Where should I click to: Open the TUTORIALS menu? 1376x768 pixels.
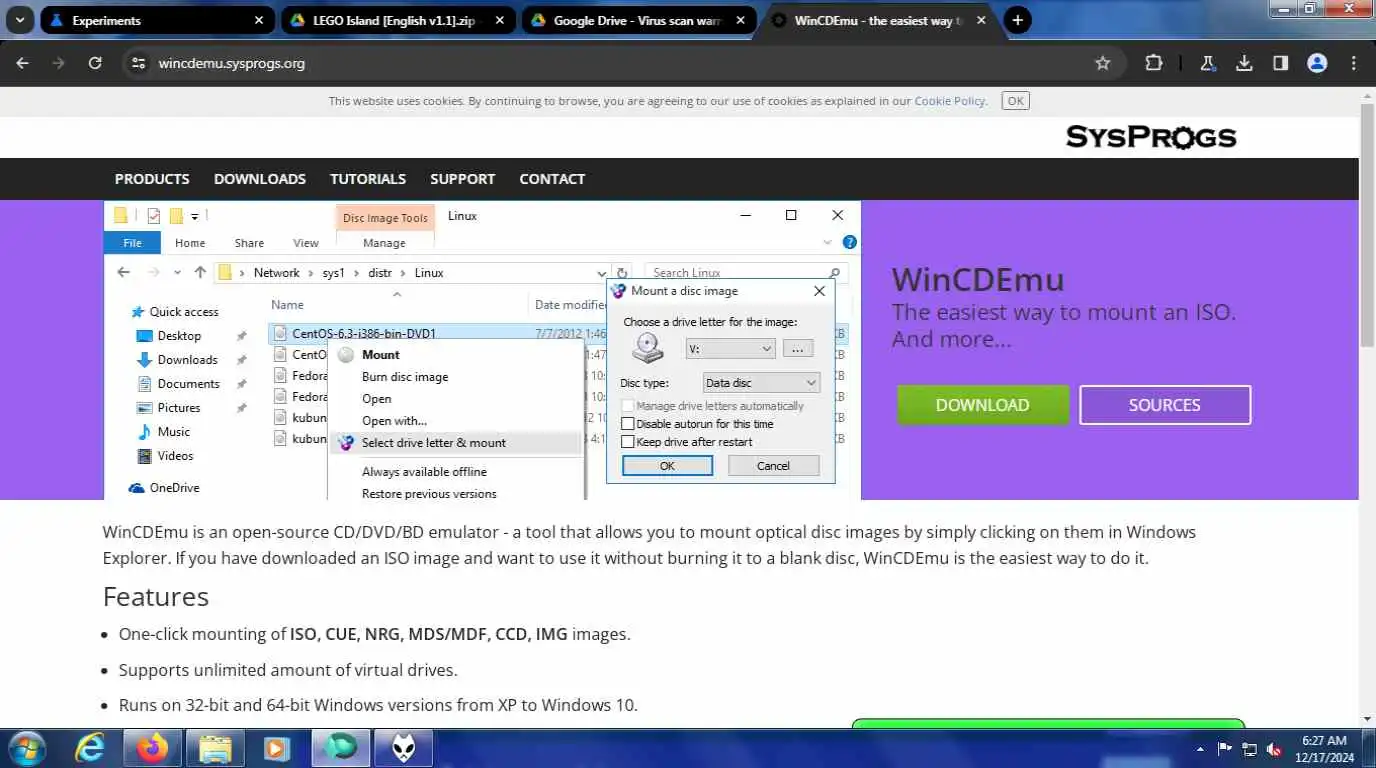[x=368, y=179]
